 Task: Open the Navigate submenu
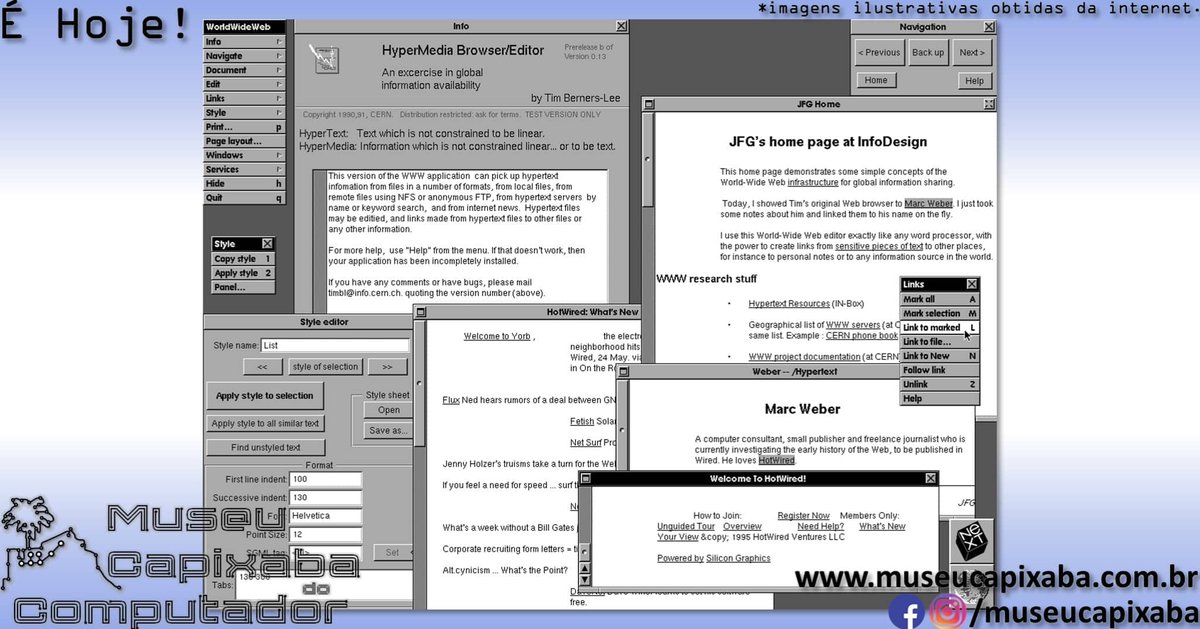(244, 56)
